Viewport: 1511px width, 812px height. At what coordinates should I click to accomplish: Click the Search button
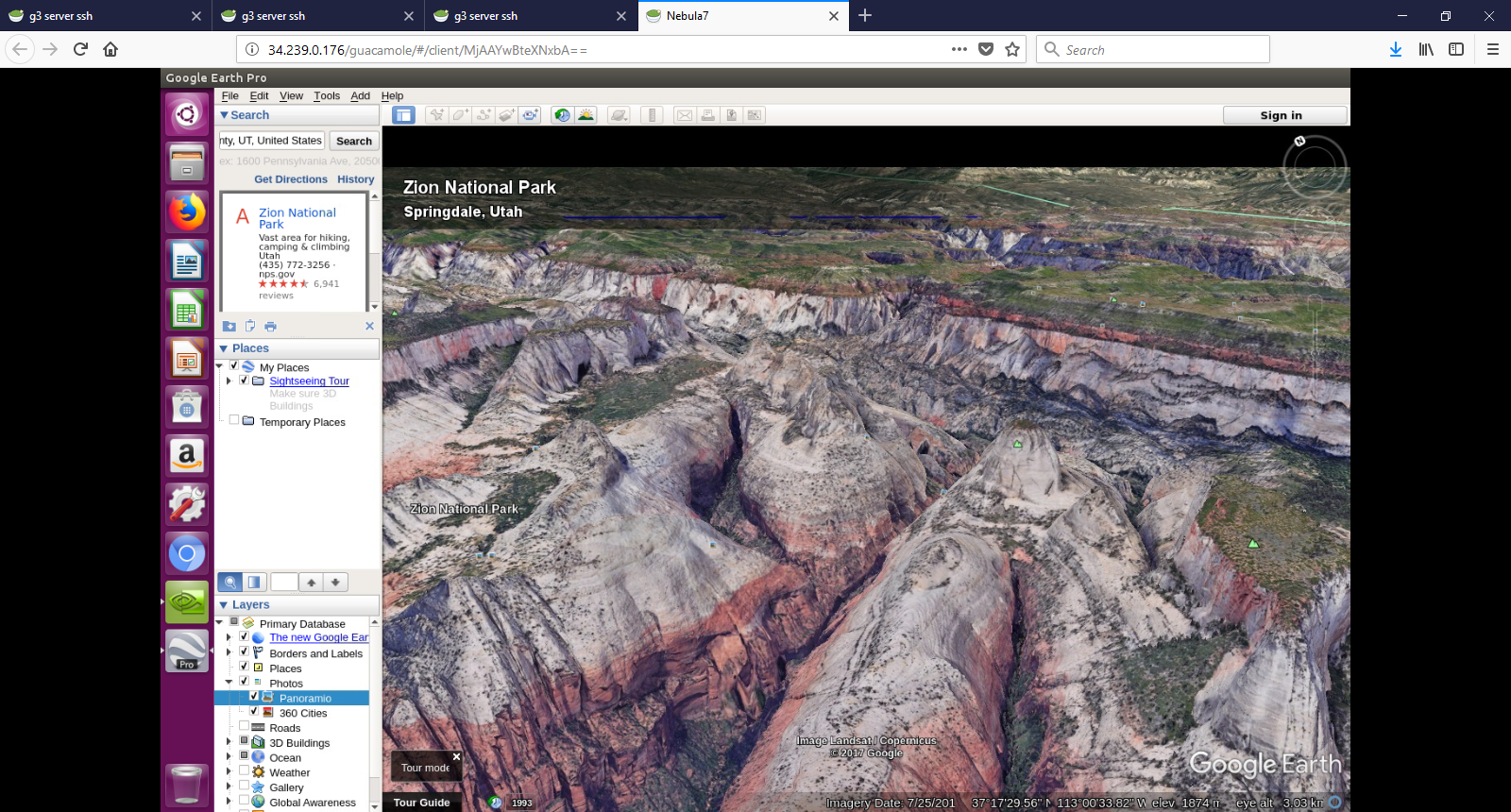(x=354, y=141)
